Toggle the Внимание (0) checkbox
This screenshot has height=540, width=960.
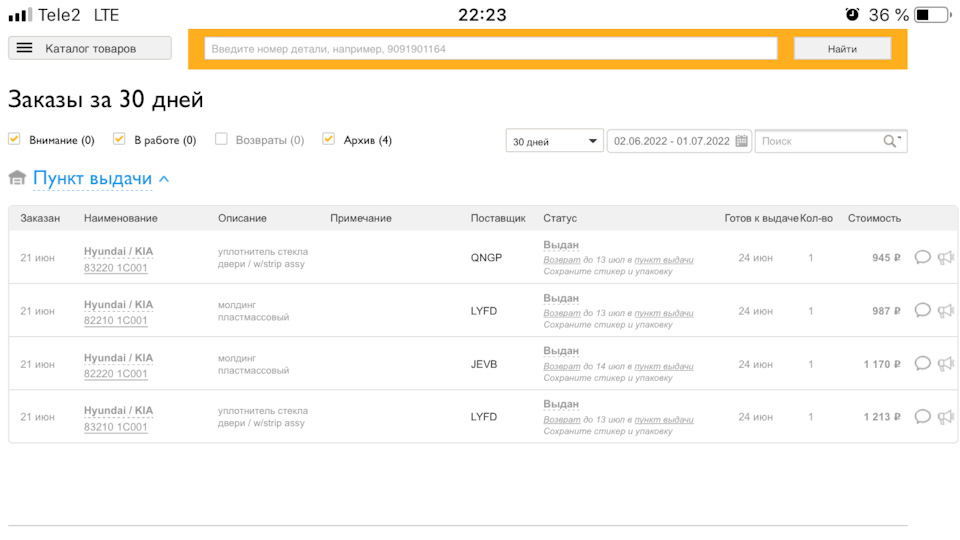[14, 139]
